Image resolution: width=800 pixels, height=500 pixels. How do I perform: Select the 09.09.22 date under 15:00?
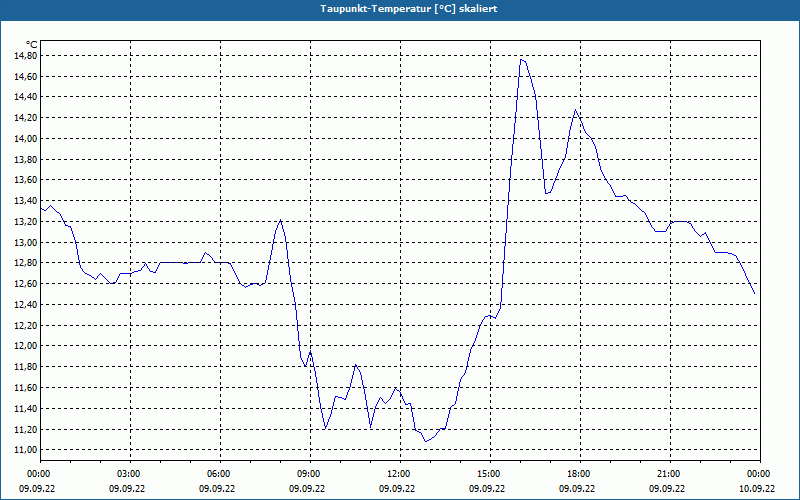(x=487, y=488)
